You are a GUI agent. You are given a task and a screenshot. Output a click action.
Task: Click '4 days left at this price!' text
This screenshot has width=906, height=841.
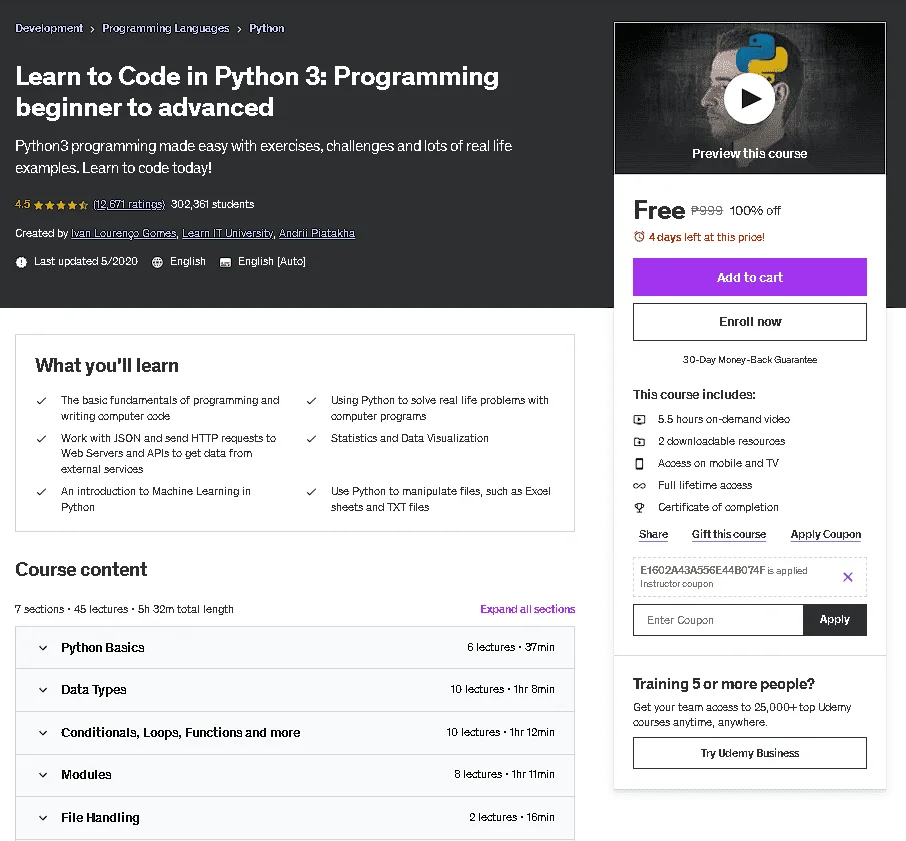(x=706, y=237)
